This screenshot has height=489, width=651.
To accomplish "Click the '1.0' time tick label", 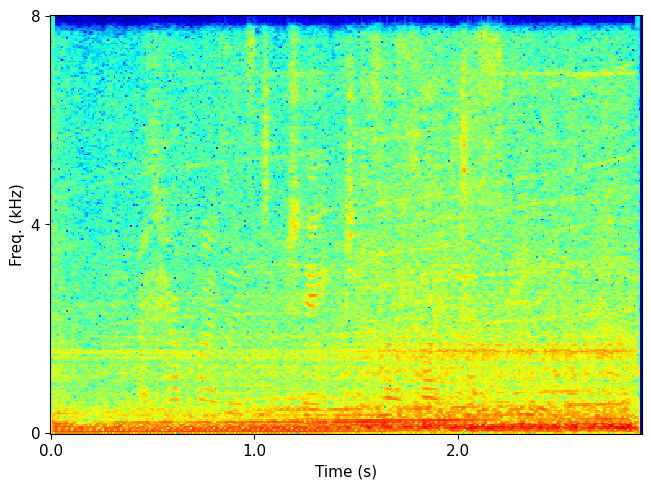I will tap(255, 451).
